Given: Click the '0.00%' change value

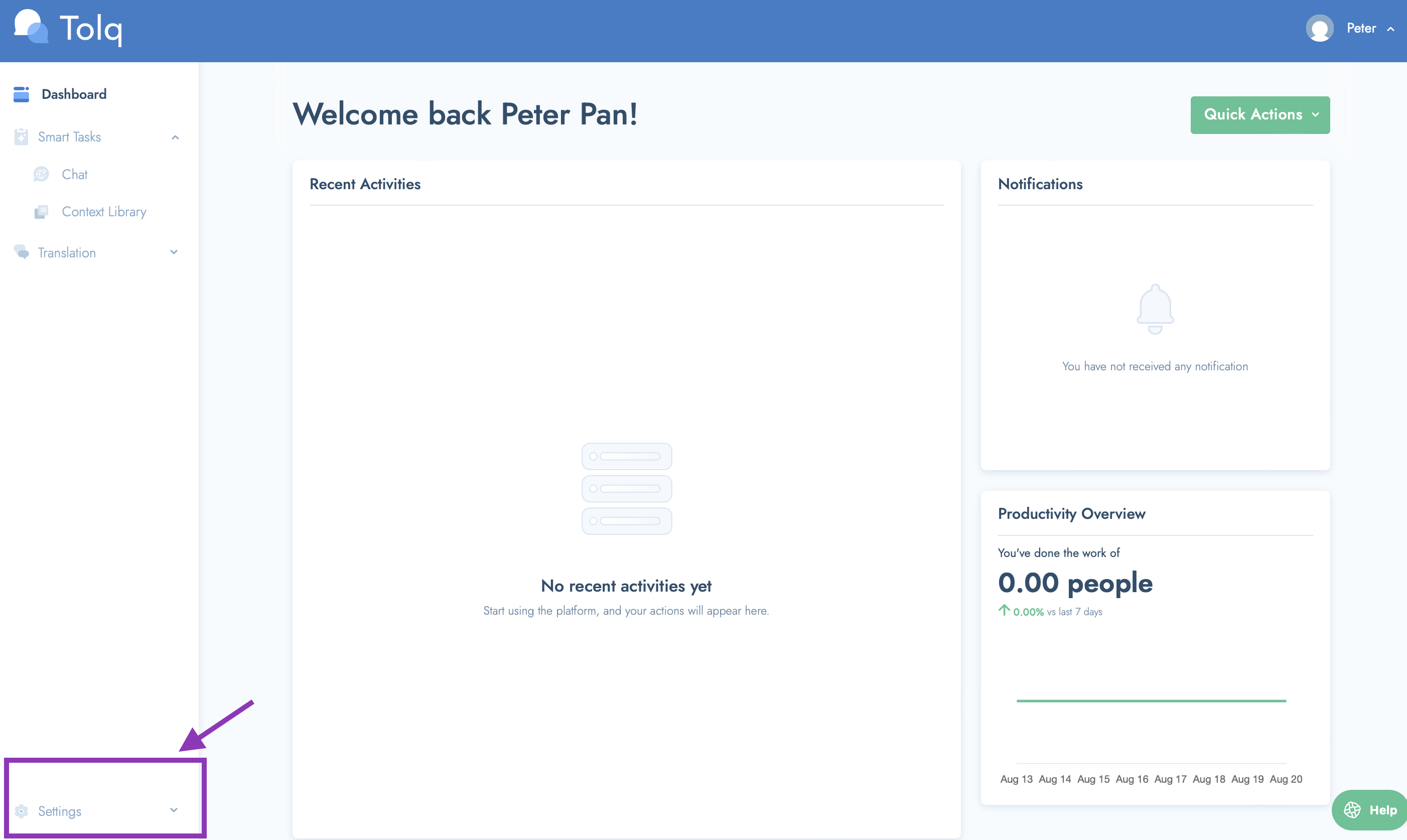Looking at the screenshot, I should tap(1028, 612).
